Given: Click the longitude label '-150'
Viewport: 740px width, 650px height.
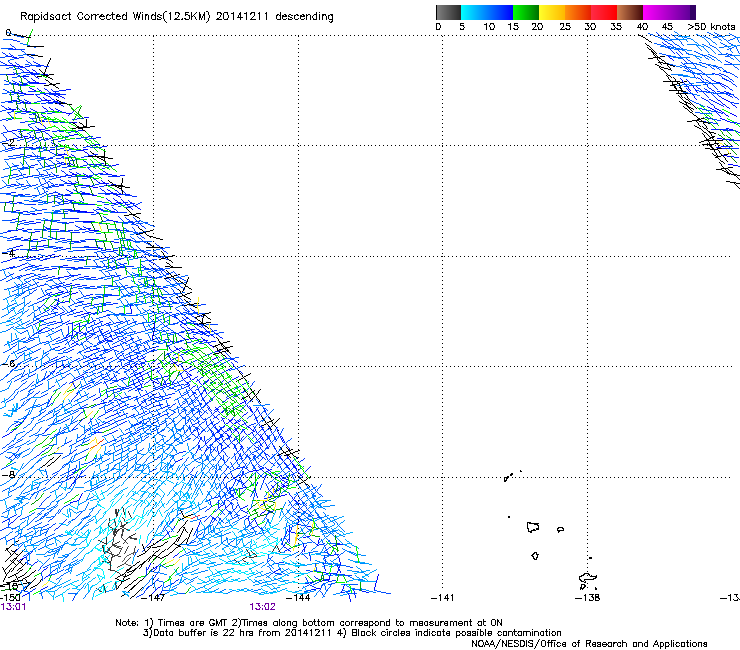Looking at the screenshot, I should pos(10,598).
